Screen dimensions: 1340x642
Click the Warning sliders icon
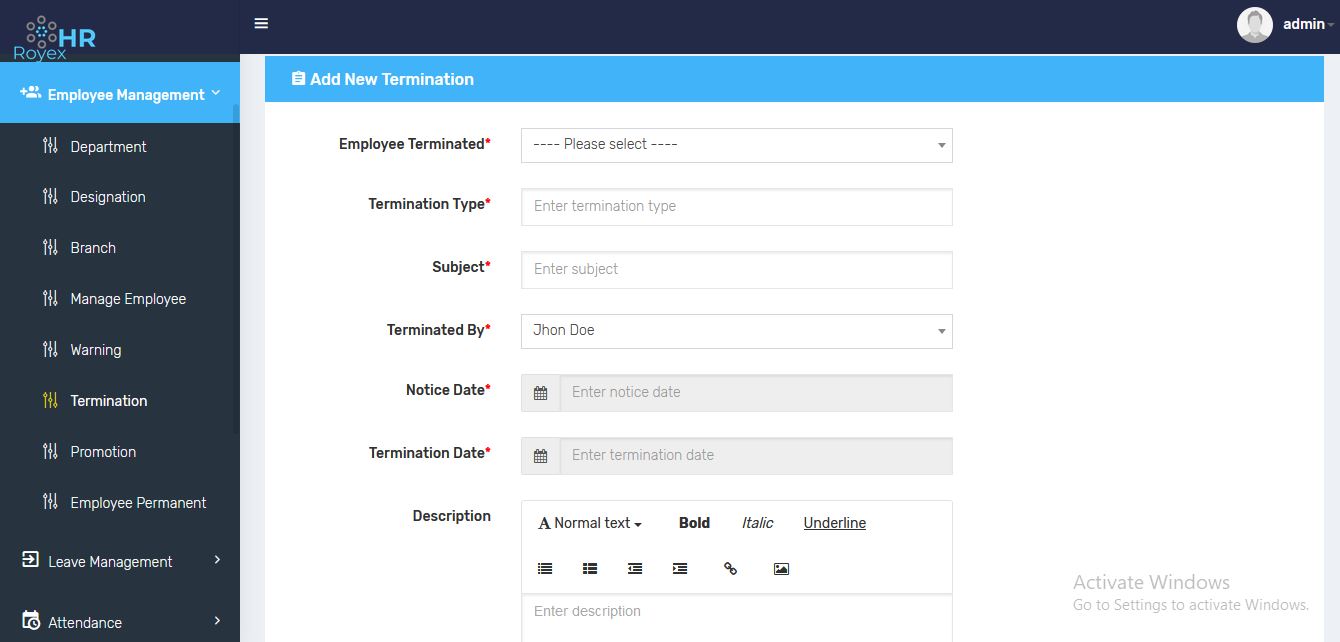pyautogui.click(x=50, y=349)
